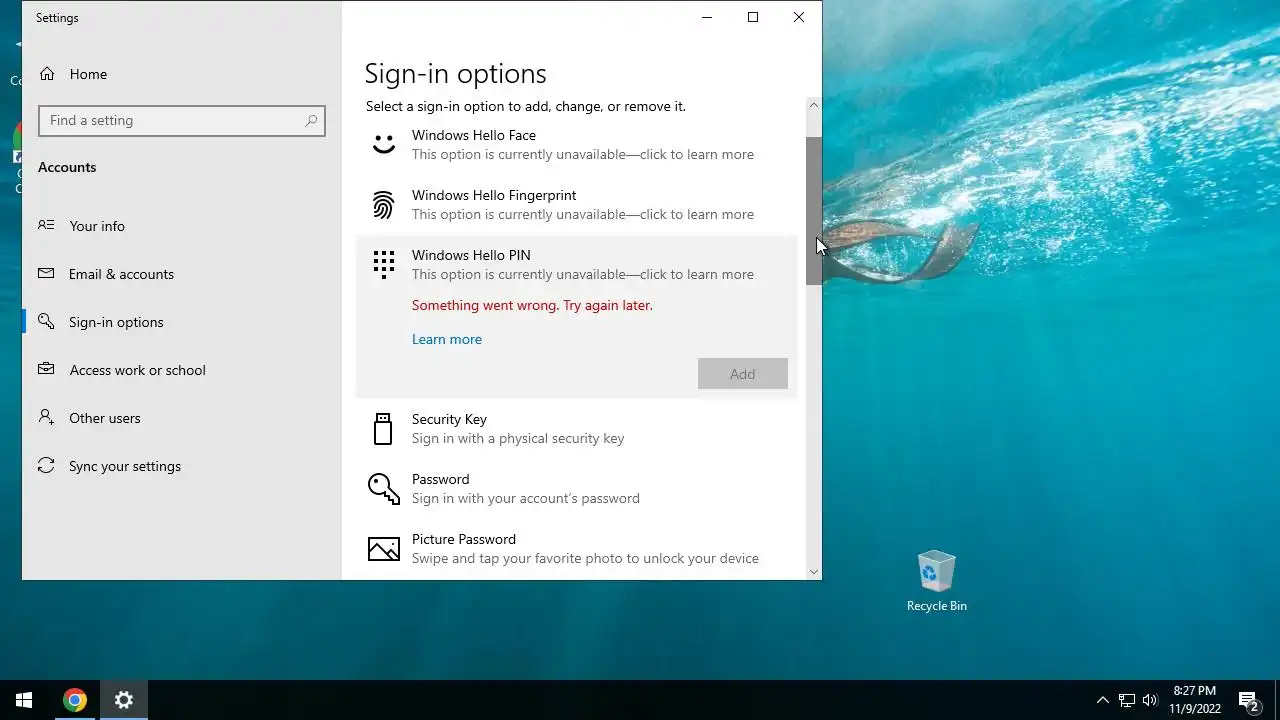Screen dimensions: 1280x720
Task: Click the Find a setting search box
Action: click(x=182, y=121)
